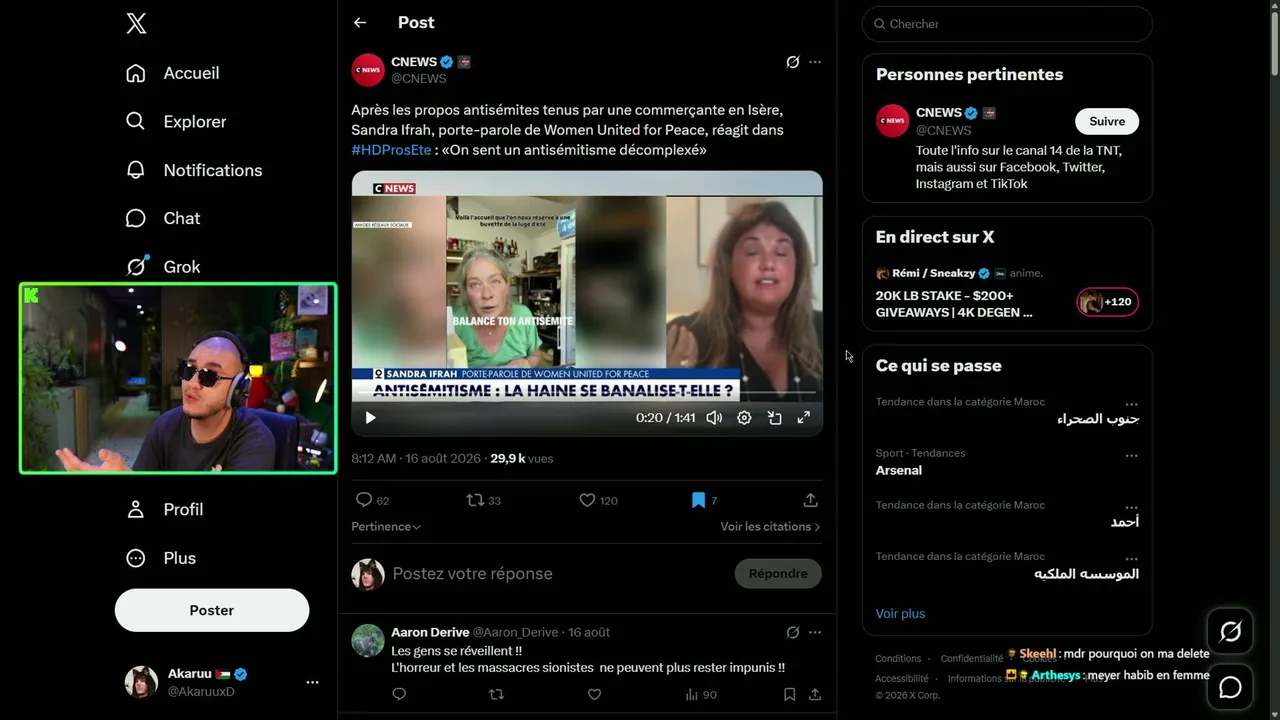This screenshot has width=1280, height=720.
Task: Expand video to fullscreen
Action: coord(803,418)
